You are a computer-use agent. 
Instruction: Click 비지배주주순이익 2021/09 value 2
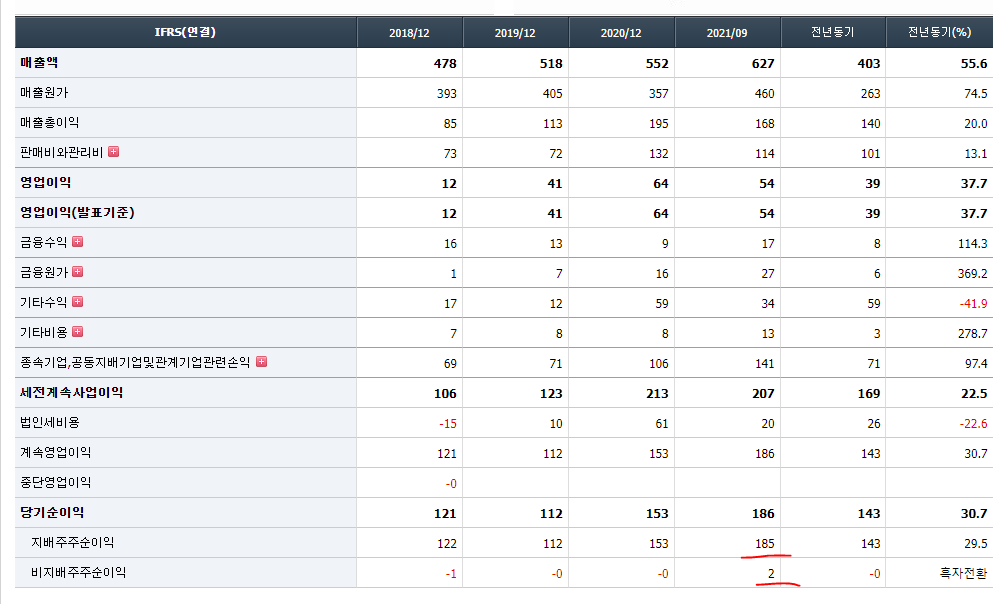[x=771, y=573]
